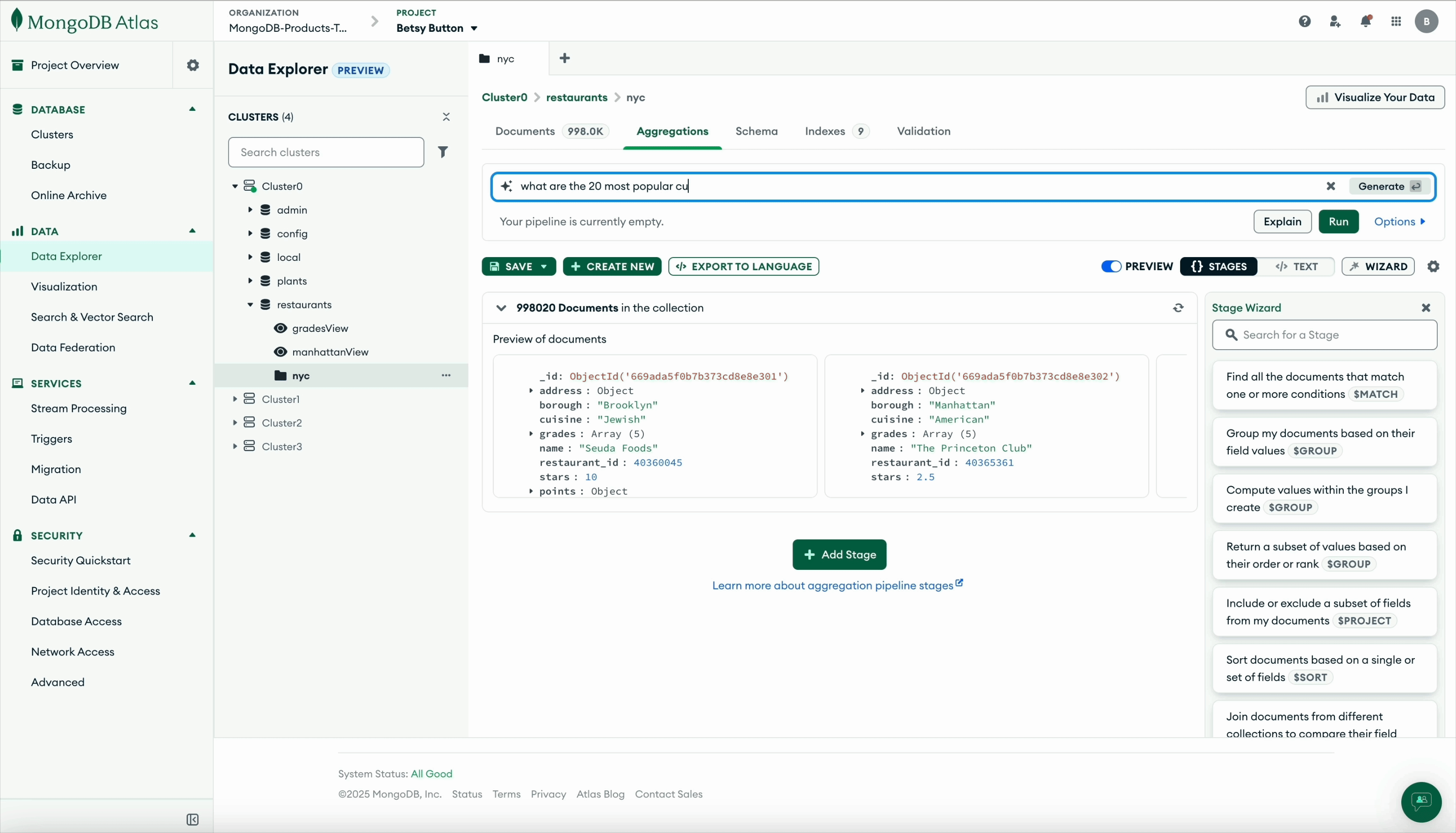Open the notifications bell

click(1366, 21)
